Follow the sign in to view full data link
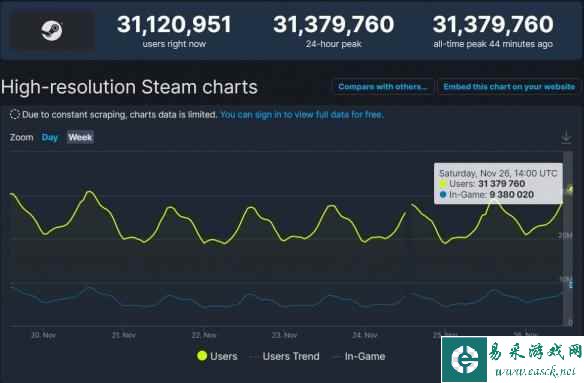 [302, 115]
